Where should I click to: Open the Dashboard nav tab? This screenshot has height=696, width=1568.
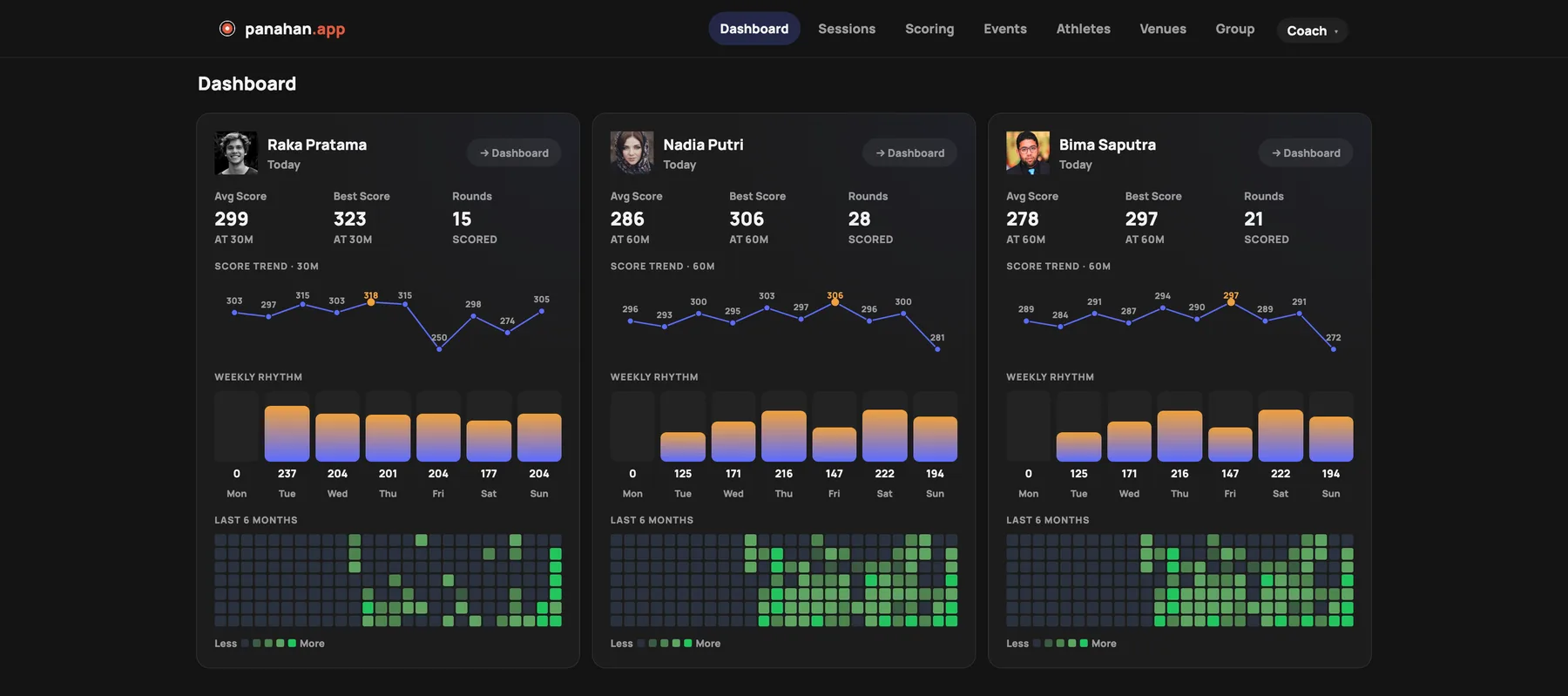coord(754,29)
